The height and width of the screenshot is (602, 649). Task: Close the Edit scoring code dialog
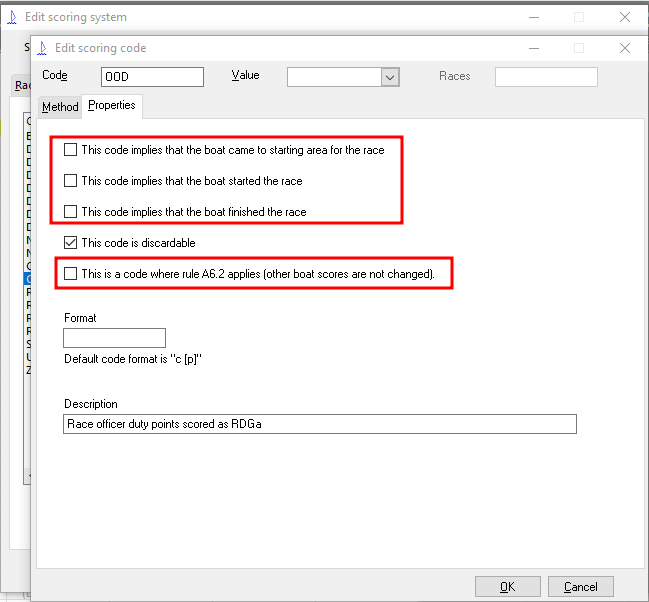click(624, 48)
